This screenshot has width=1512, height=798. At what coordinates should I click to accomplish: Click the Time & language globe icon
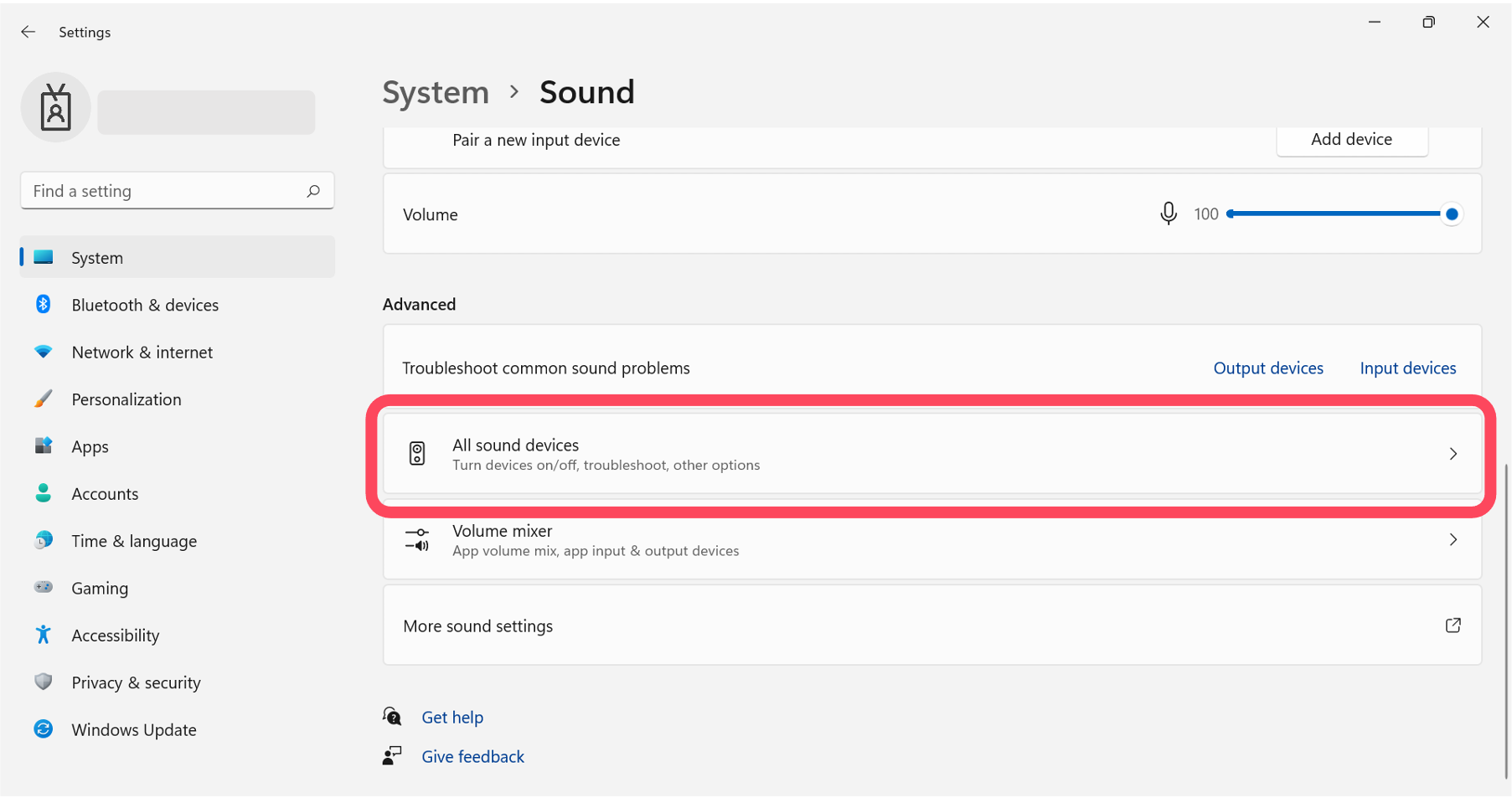pyautogui.click(x=44, y=540)
